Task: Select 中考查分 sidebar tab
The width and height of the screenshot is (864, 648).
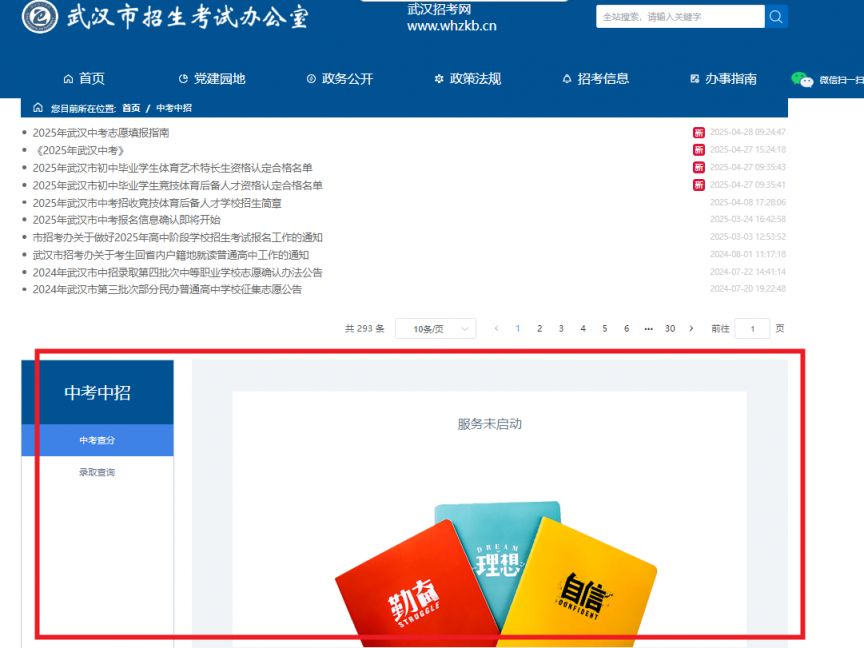Action: 97,440
